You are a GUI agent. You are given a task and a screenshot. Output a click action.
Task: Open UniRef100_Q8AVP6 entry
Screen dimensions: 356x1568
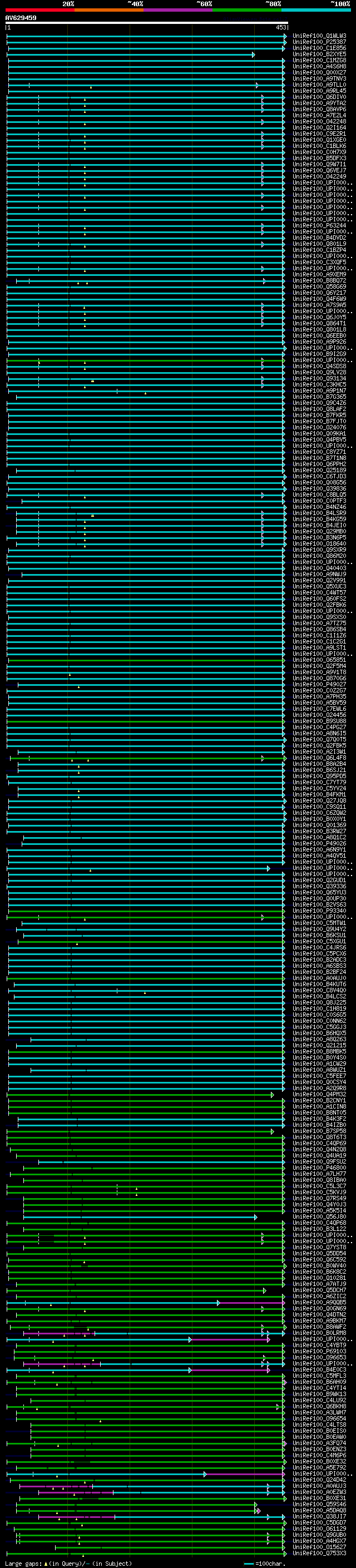pos(319,109)
